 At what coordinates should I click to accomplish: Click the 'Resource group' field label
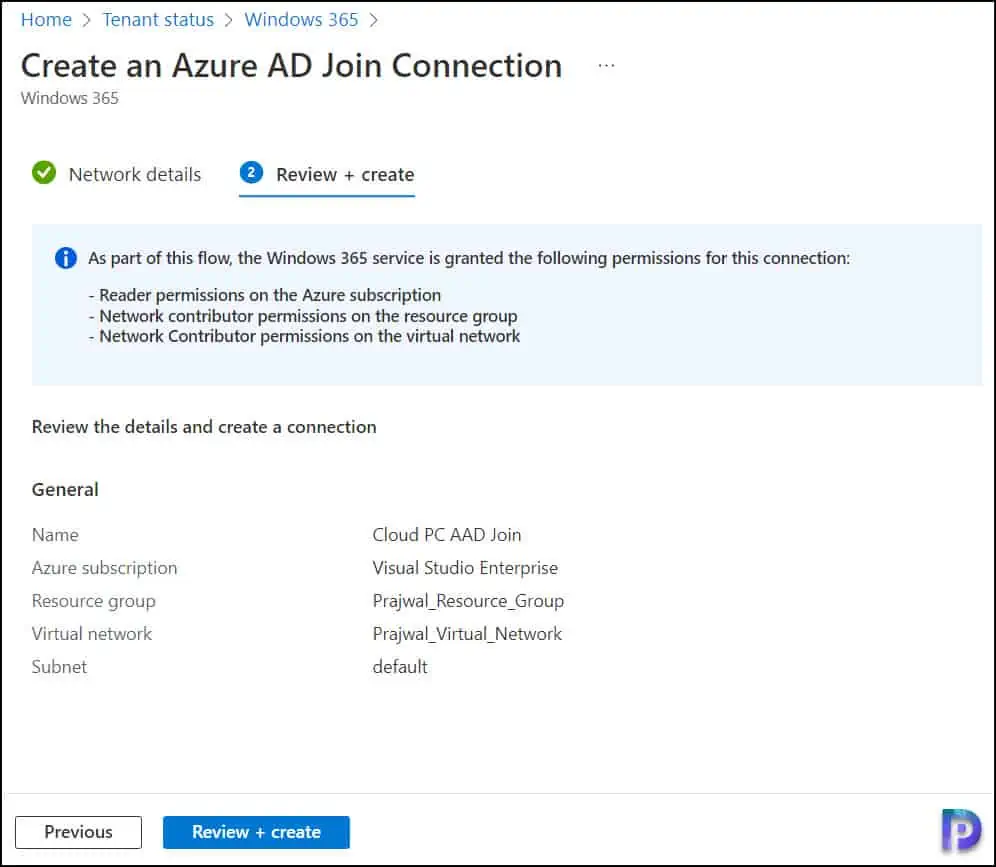(93, 601)
